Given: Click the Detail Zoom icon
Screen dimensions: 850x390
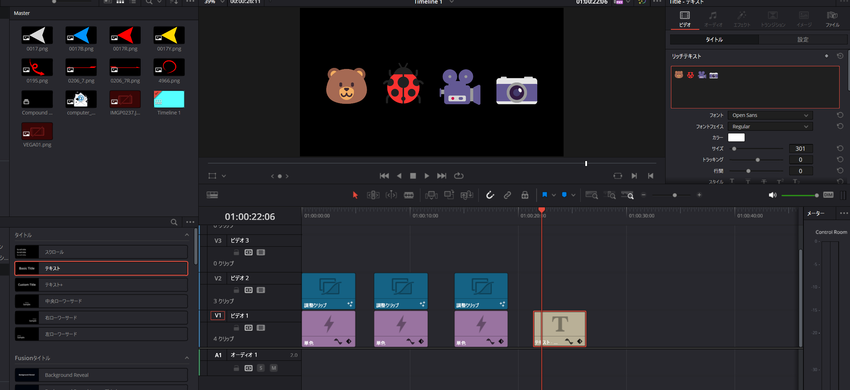Looking at the screenshot, I should tap(610, 195).
